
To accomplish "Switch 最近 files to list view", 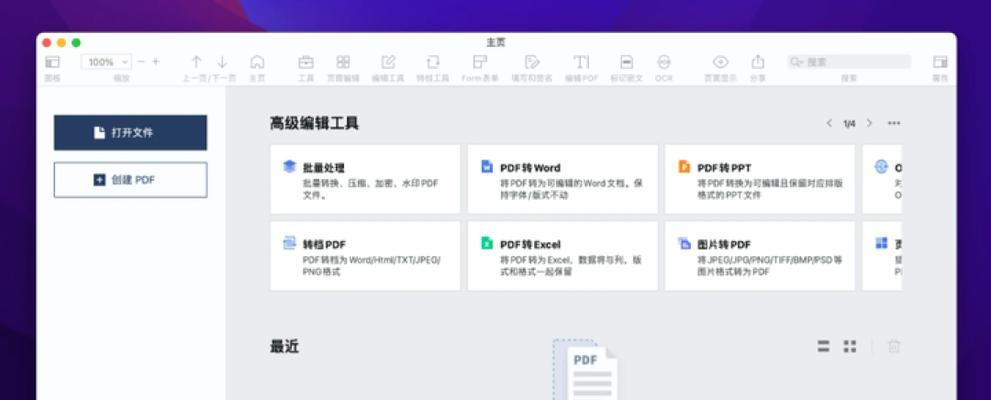I will point(824,346).
